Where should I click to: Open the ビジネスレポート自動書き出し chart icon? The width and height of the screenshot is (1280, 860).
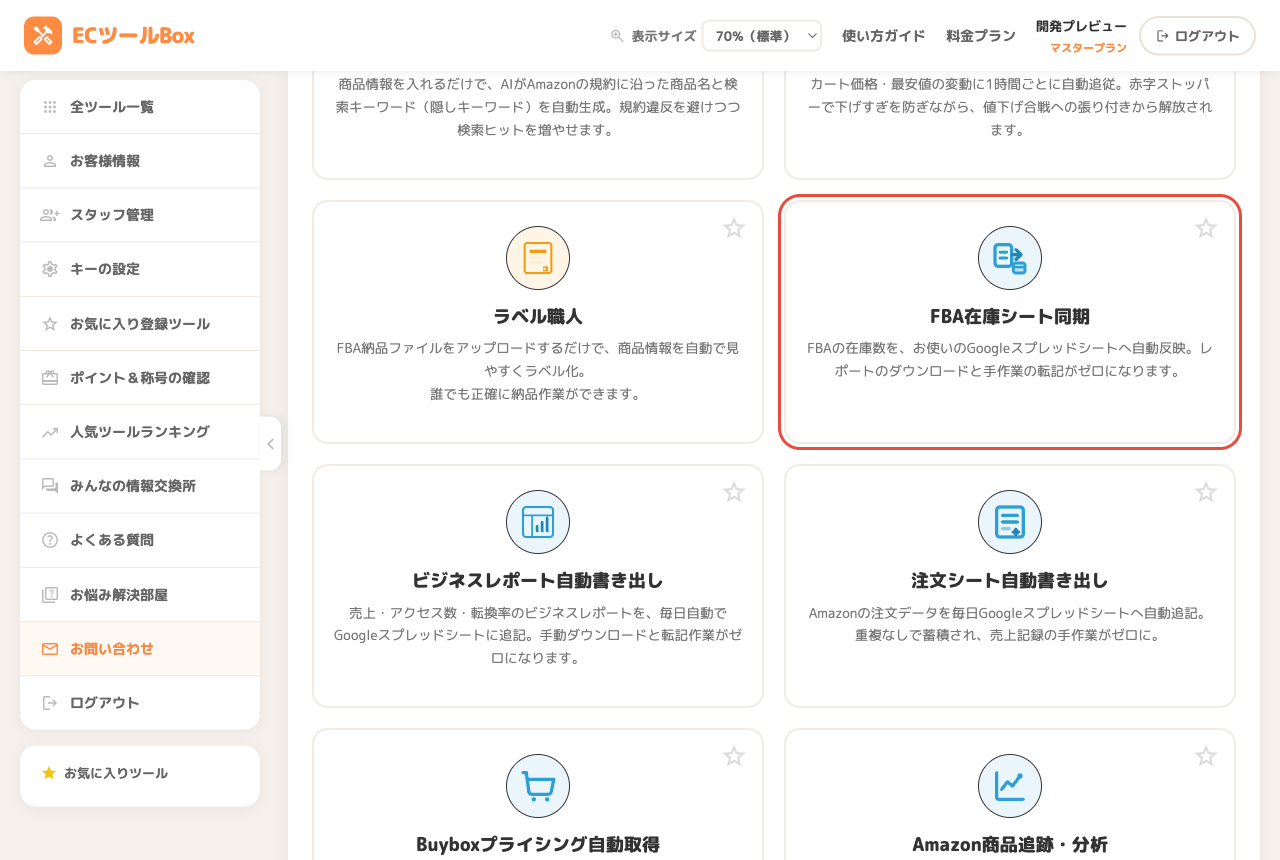pos(538,522)
